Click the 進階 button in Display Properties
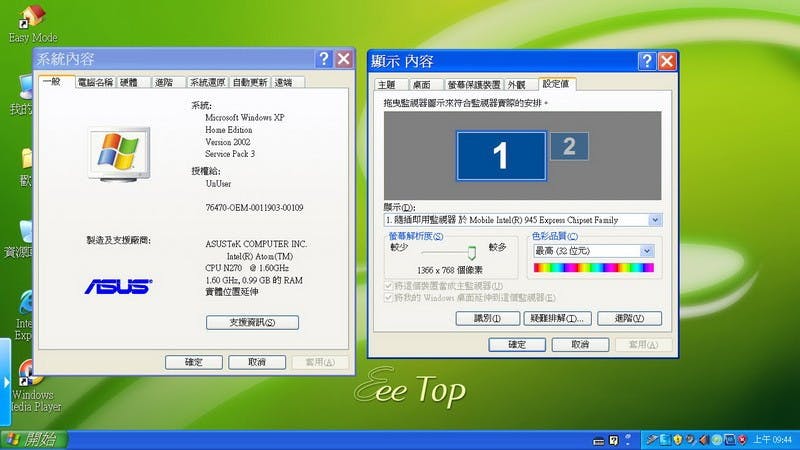Viewport: 800px width, 450px height. tap(629, 318)
